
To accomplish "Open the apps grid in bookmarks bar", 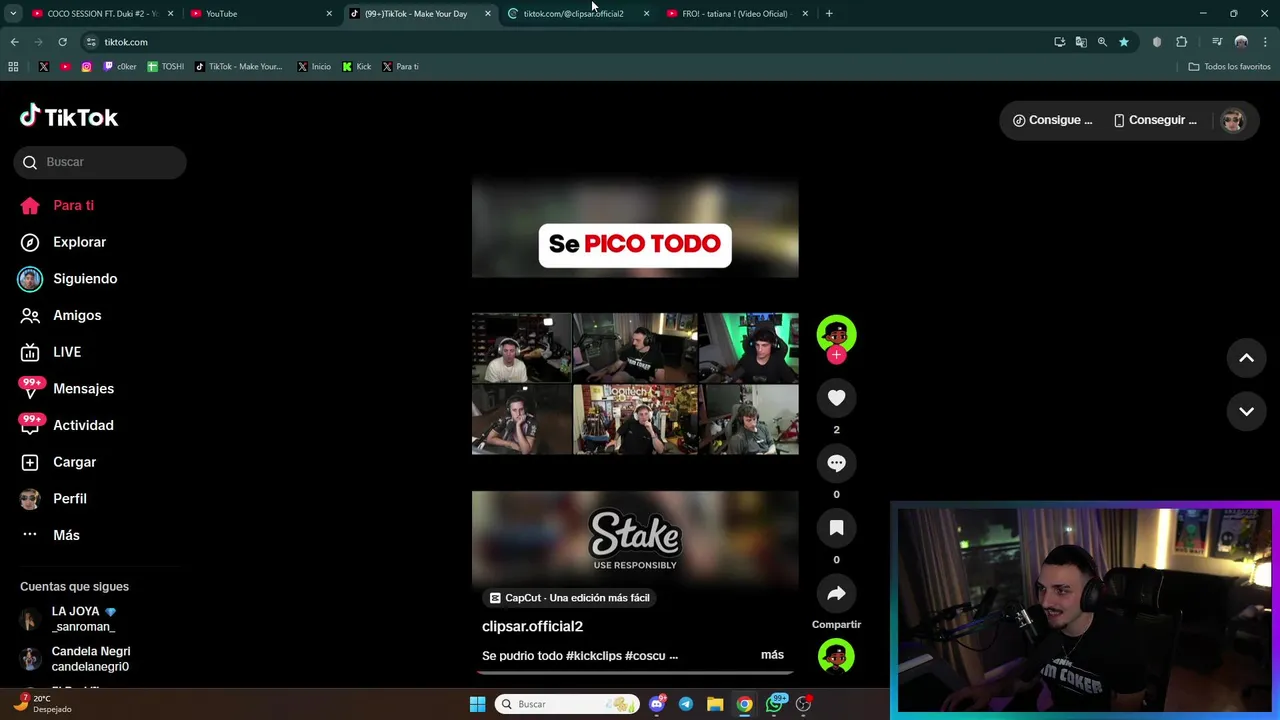I will click(x=13, y=67).
